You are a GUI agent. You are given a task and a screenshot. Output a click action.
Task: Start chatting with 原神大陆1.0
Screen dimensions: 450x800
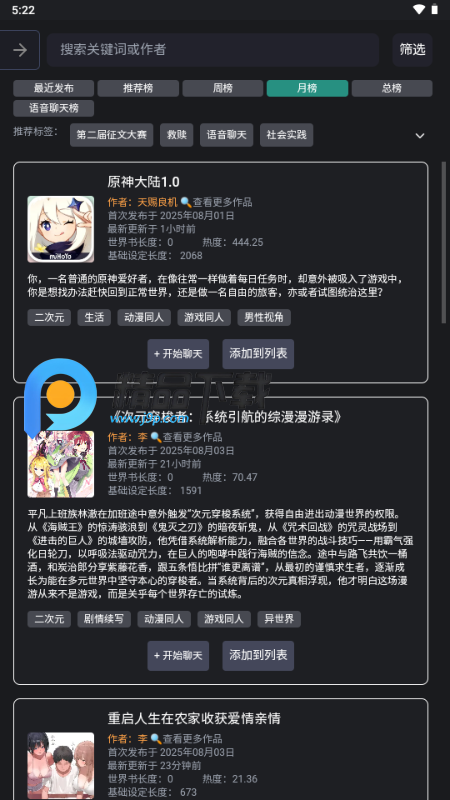pyautogui.click(x=178, y=354)
